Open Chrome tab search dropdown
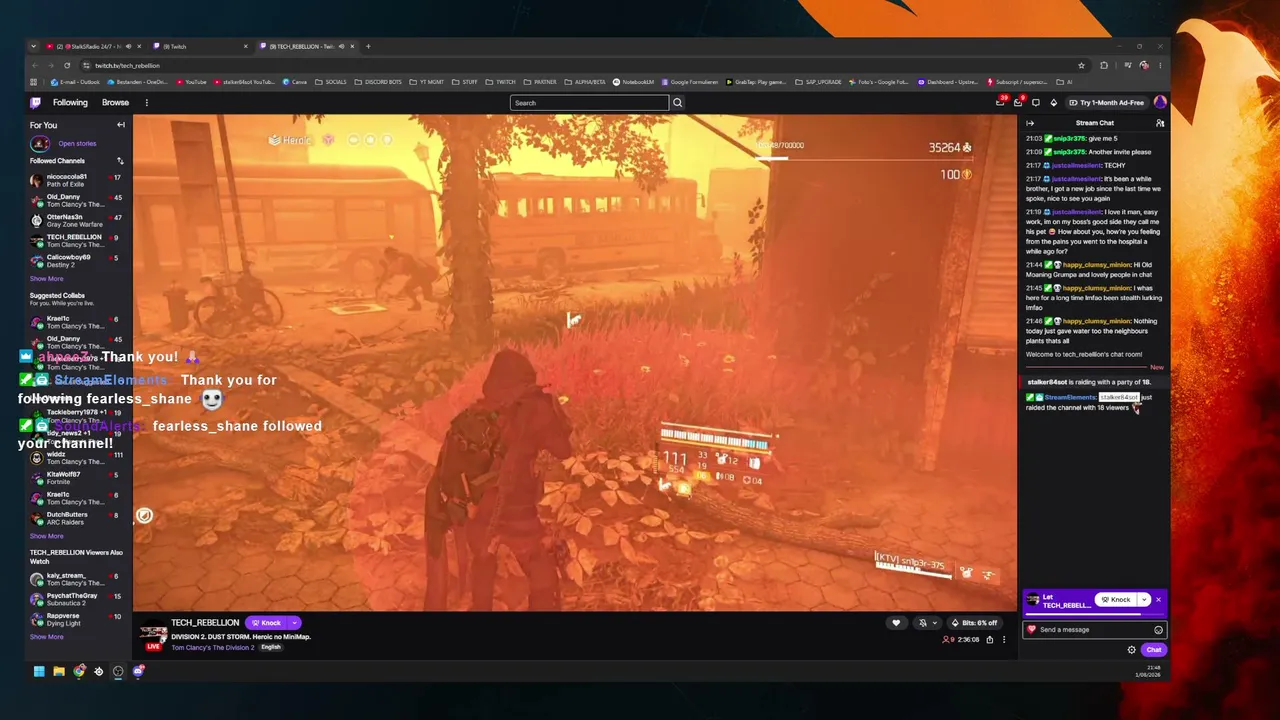The image size is (1280, 720). (33, 46)
